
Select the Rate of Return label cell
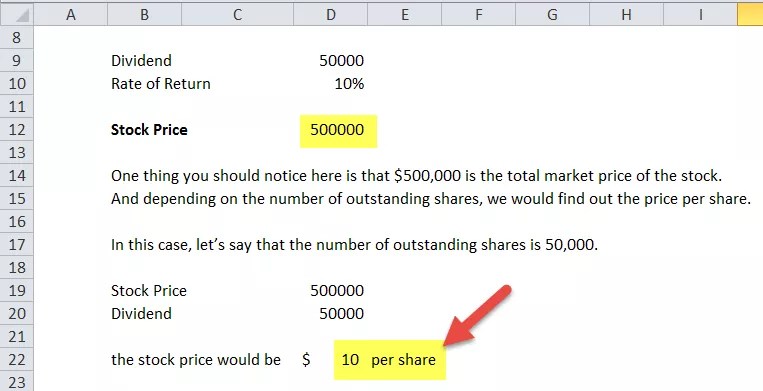tap(161, 84)
